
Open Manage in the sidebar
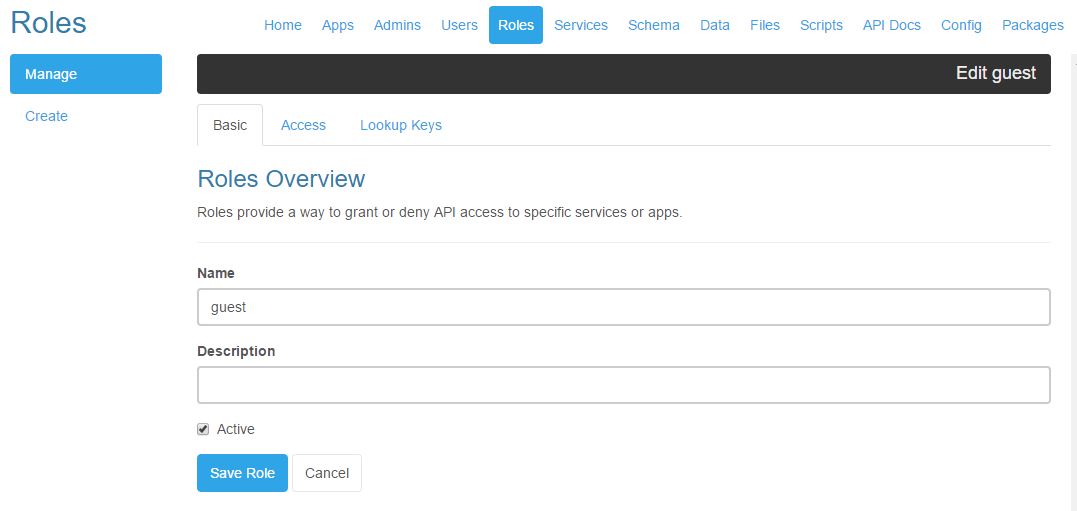86,74
